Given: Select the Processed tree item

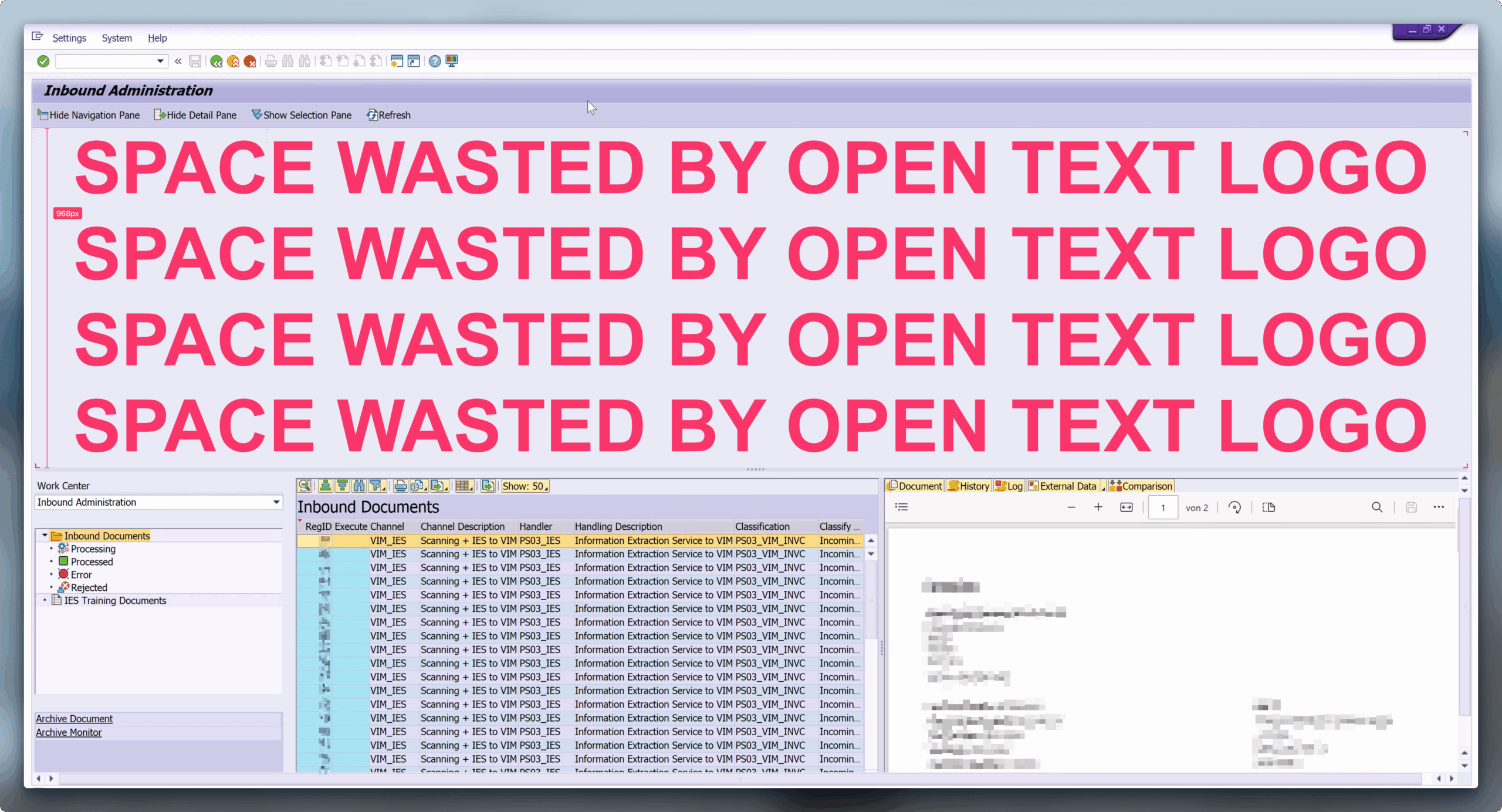Looking at the screenshot, I should point(86,561).
